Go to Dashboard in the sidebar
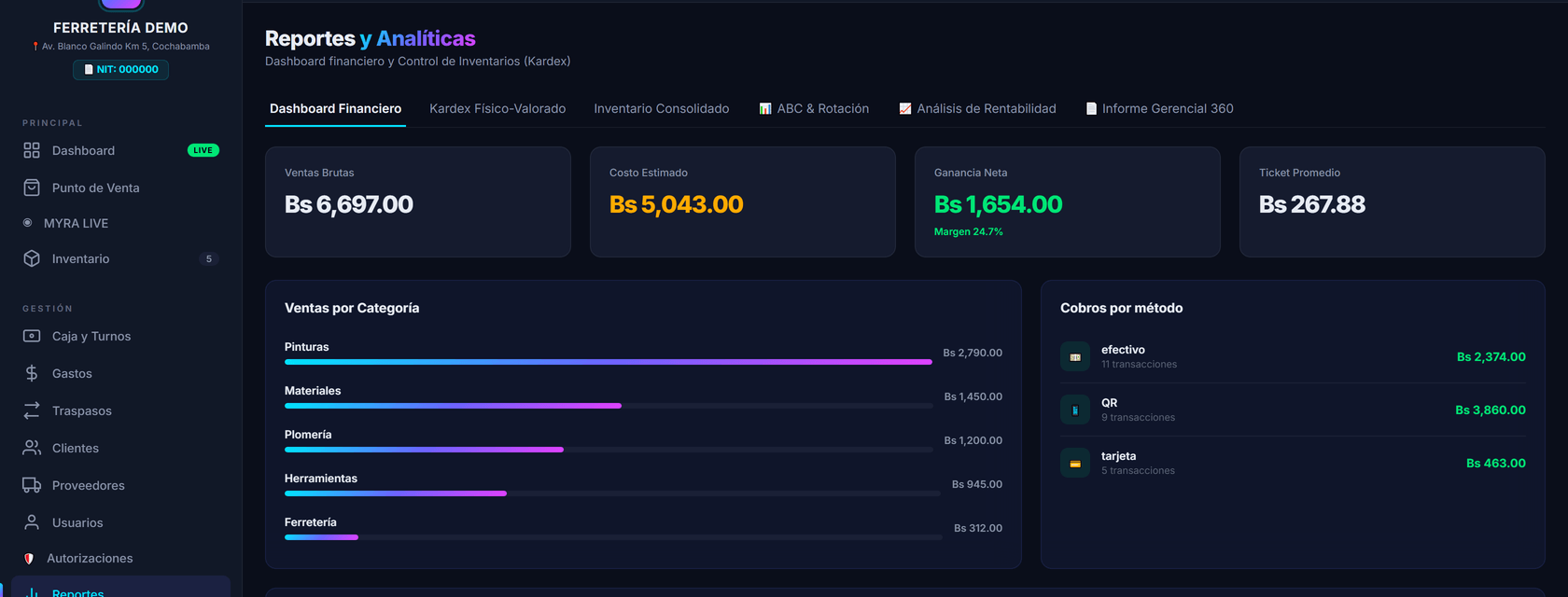 (x=120, y=150)
